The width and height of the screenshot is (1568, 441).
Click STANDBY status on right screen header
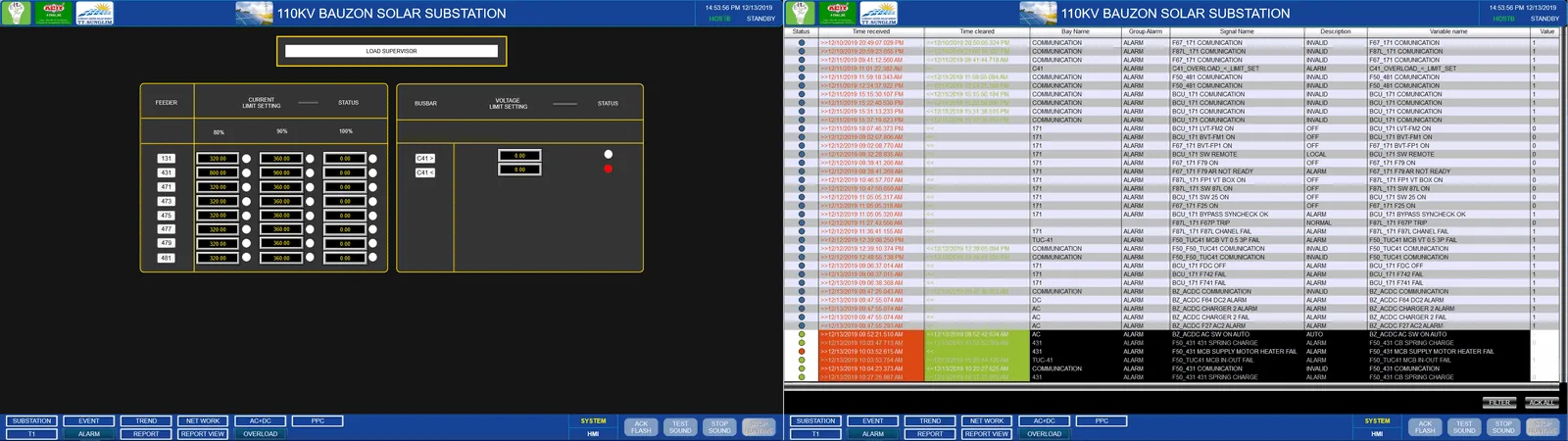1544,19
